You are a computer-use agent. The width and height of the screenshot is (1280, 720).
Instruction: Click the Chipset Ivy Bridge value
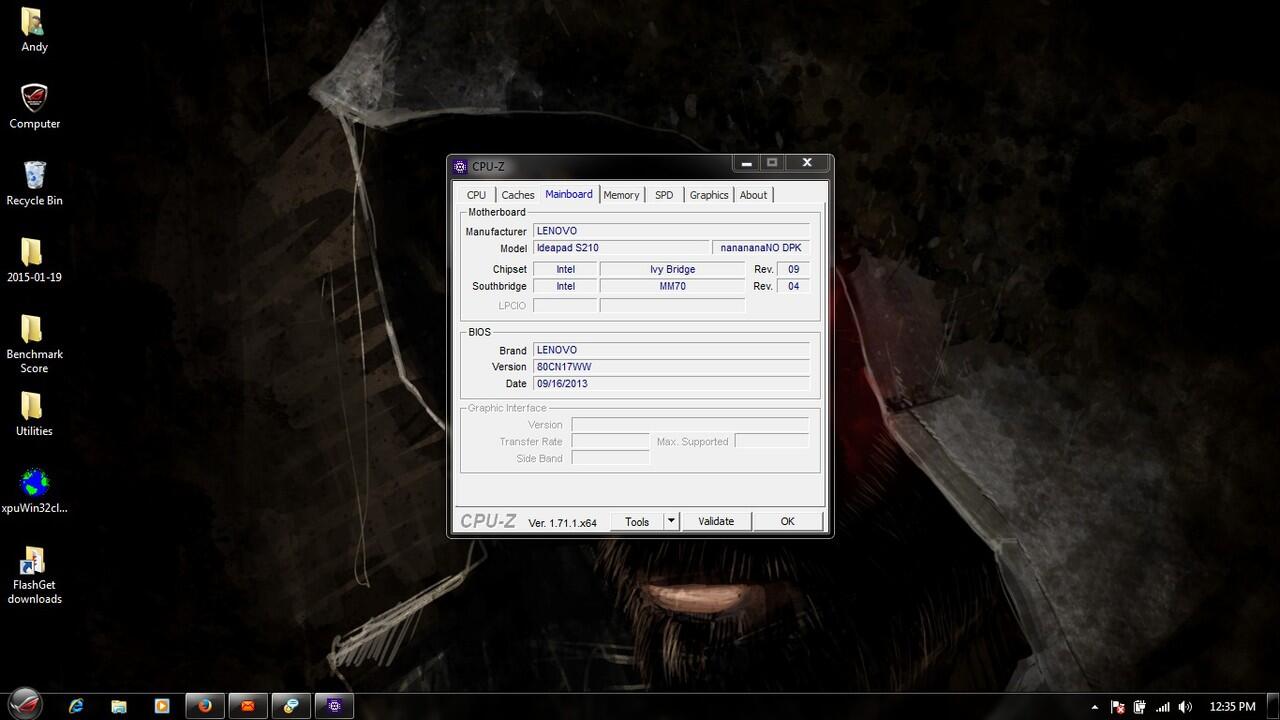coord(672,269)
